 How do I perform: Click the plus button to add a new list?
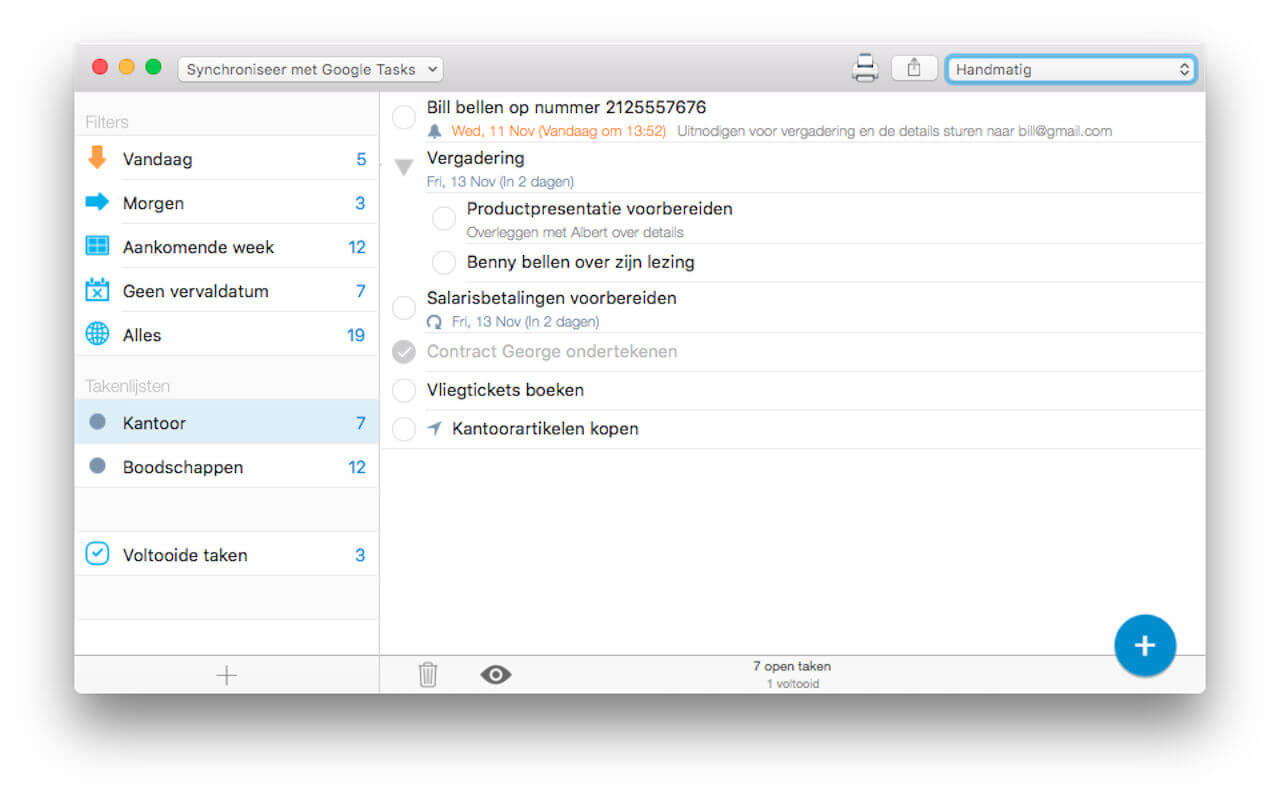(x=227, y=675)
